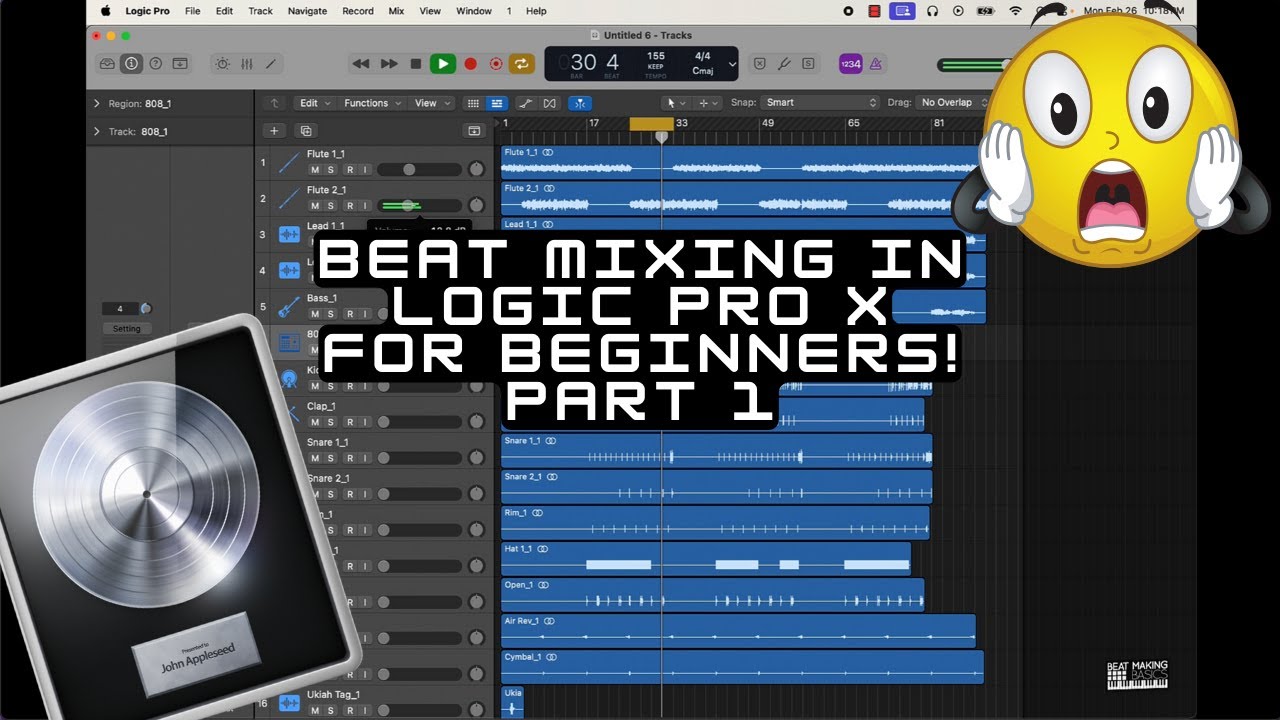The image size is (1280, 720).
Task: Click the Replace mode X icon
Action: [x=759, y=64]
